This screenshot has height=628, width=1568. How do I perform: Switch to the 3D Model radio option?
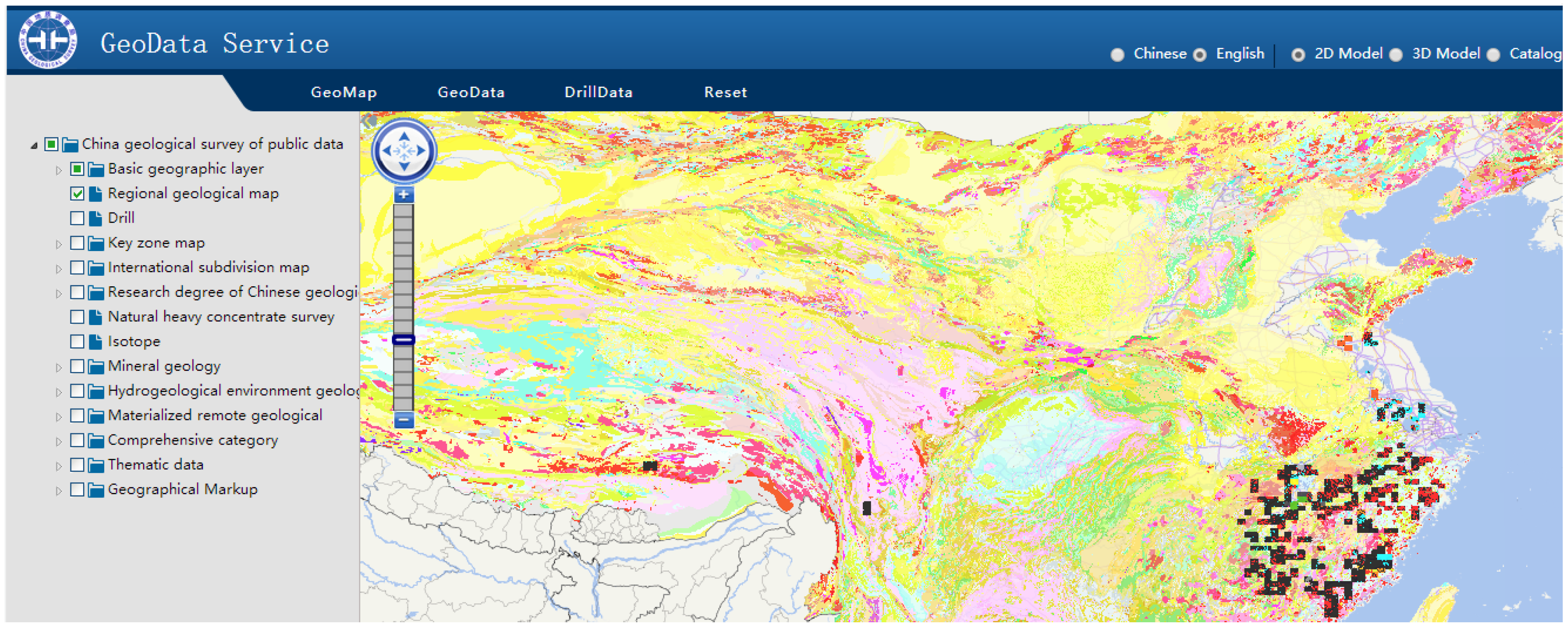click(x=1396, y=55)
